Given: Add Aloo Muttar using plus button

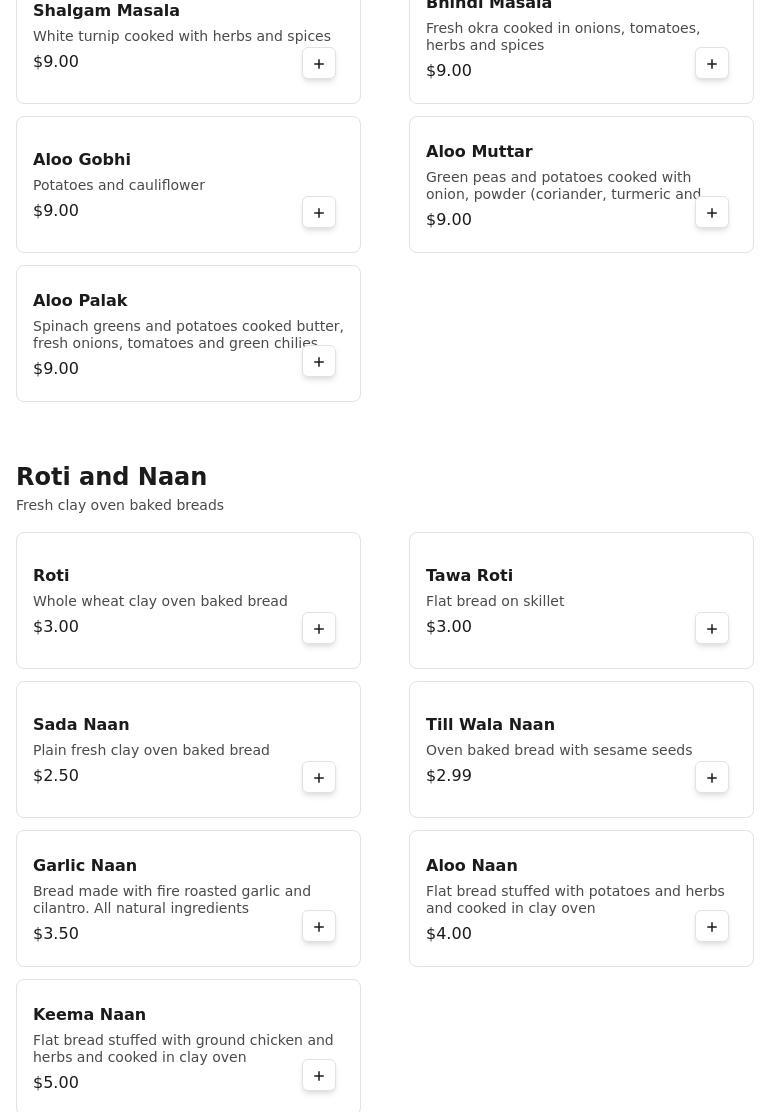Looking at the screenshot, I should point(712,213).
